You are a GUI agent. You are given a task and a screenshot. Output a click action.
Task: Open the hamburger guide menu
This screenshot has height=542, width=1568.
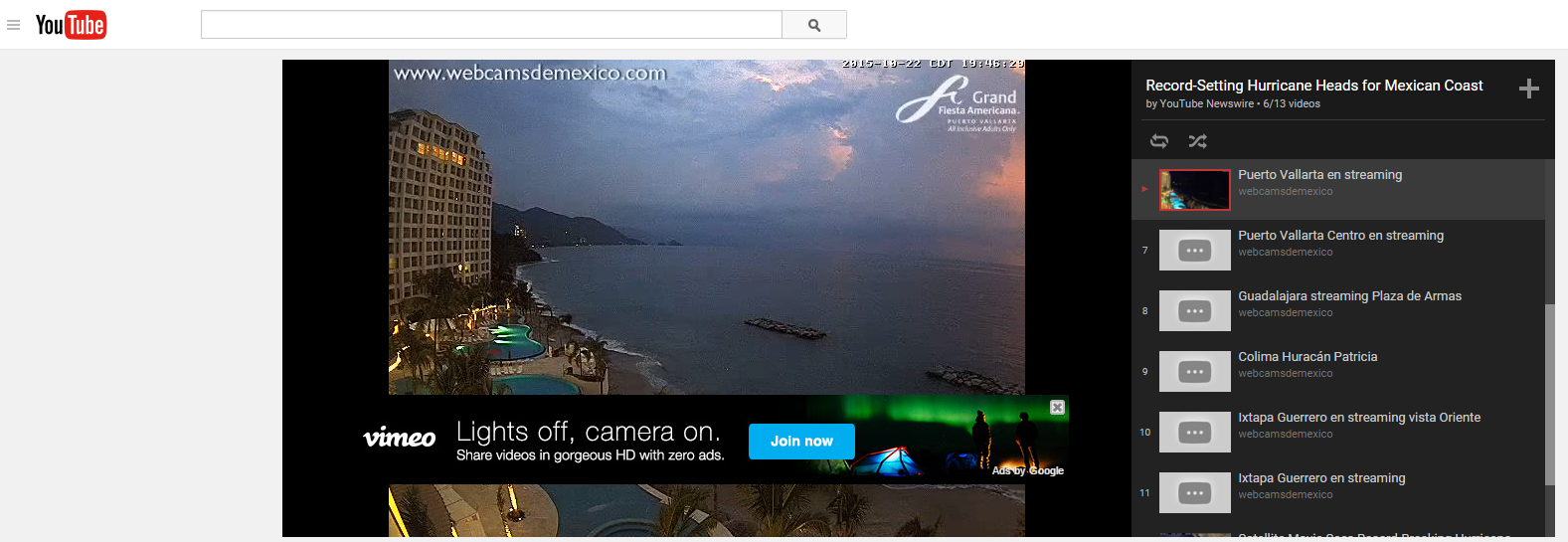coord(14,25)
